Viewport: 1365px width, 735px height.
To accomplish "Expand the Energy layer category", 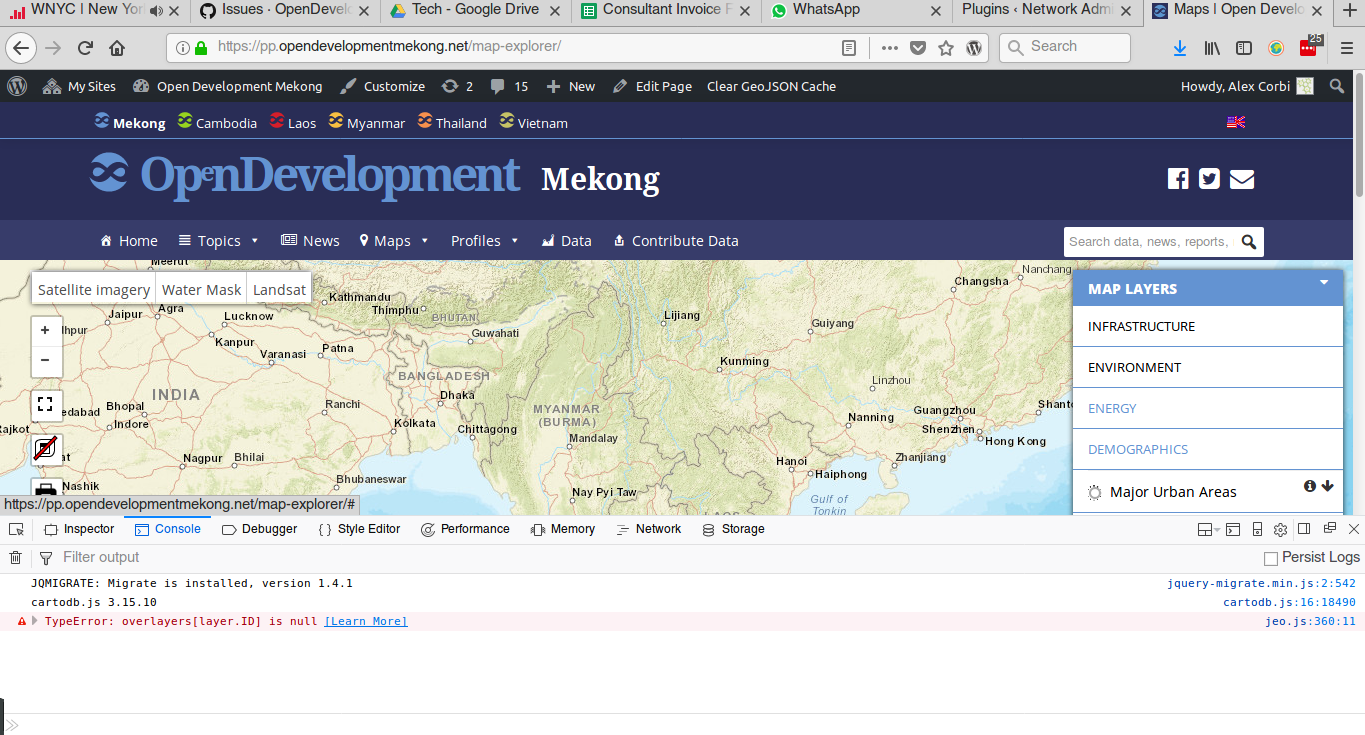I will [x=1208, y=409].
